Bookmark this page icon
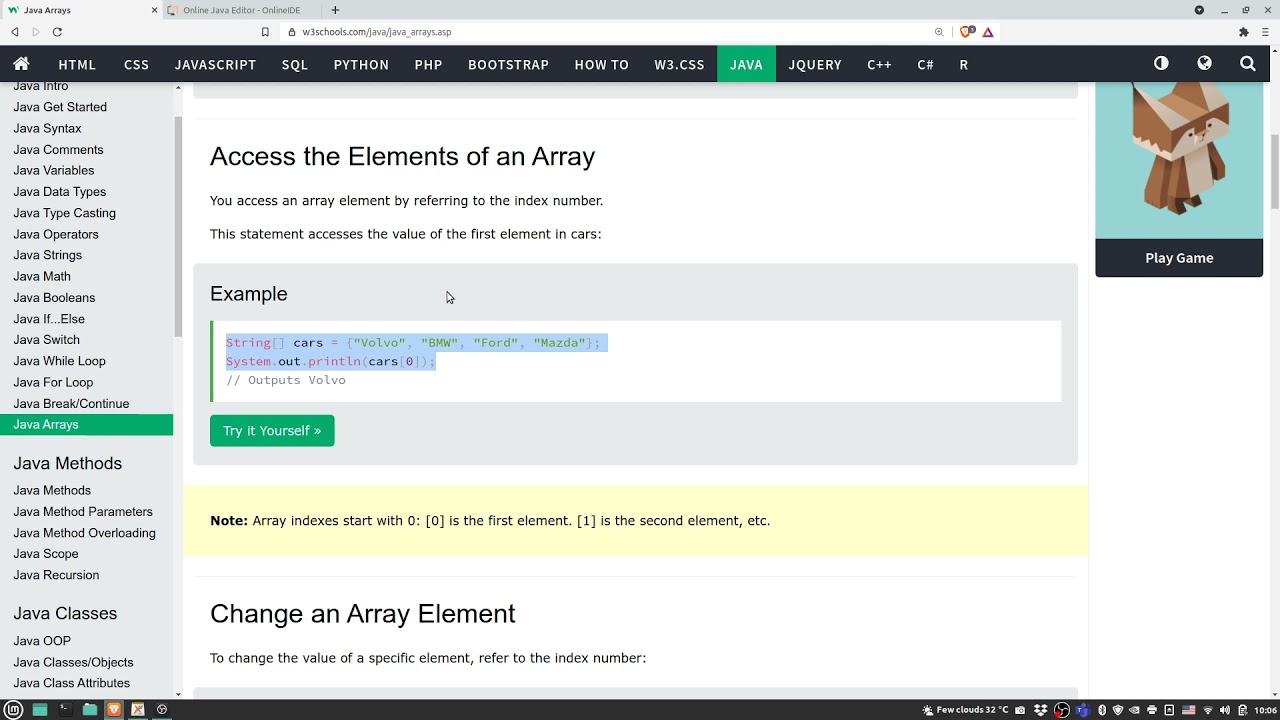 click(265, 32)
